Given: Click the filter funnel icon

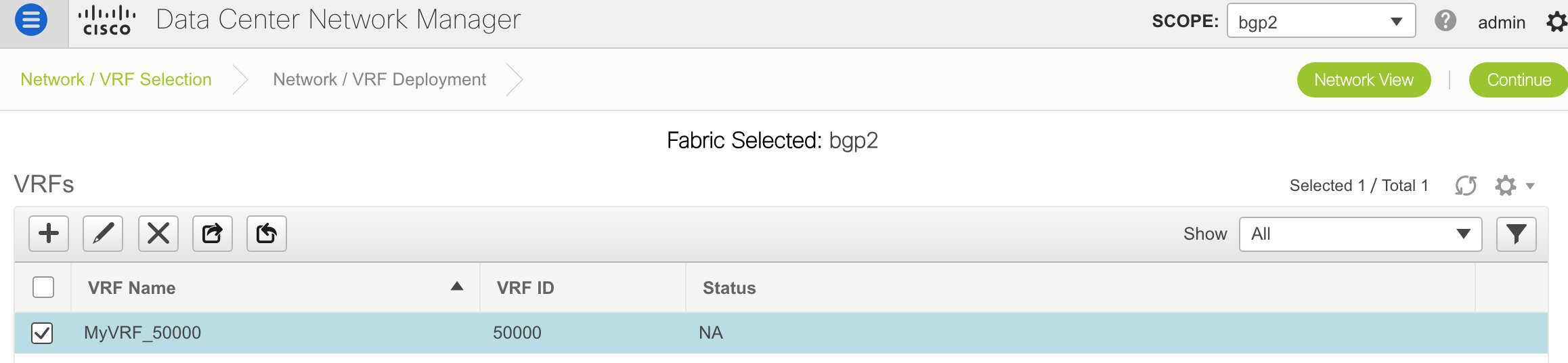Looking at the screenshot, I should [x=1517, y=234].
